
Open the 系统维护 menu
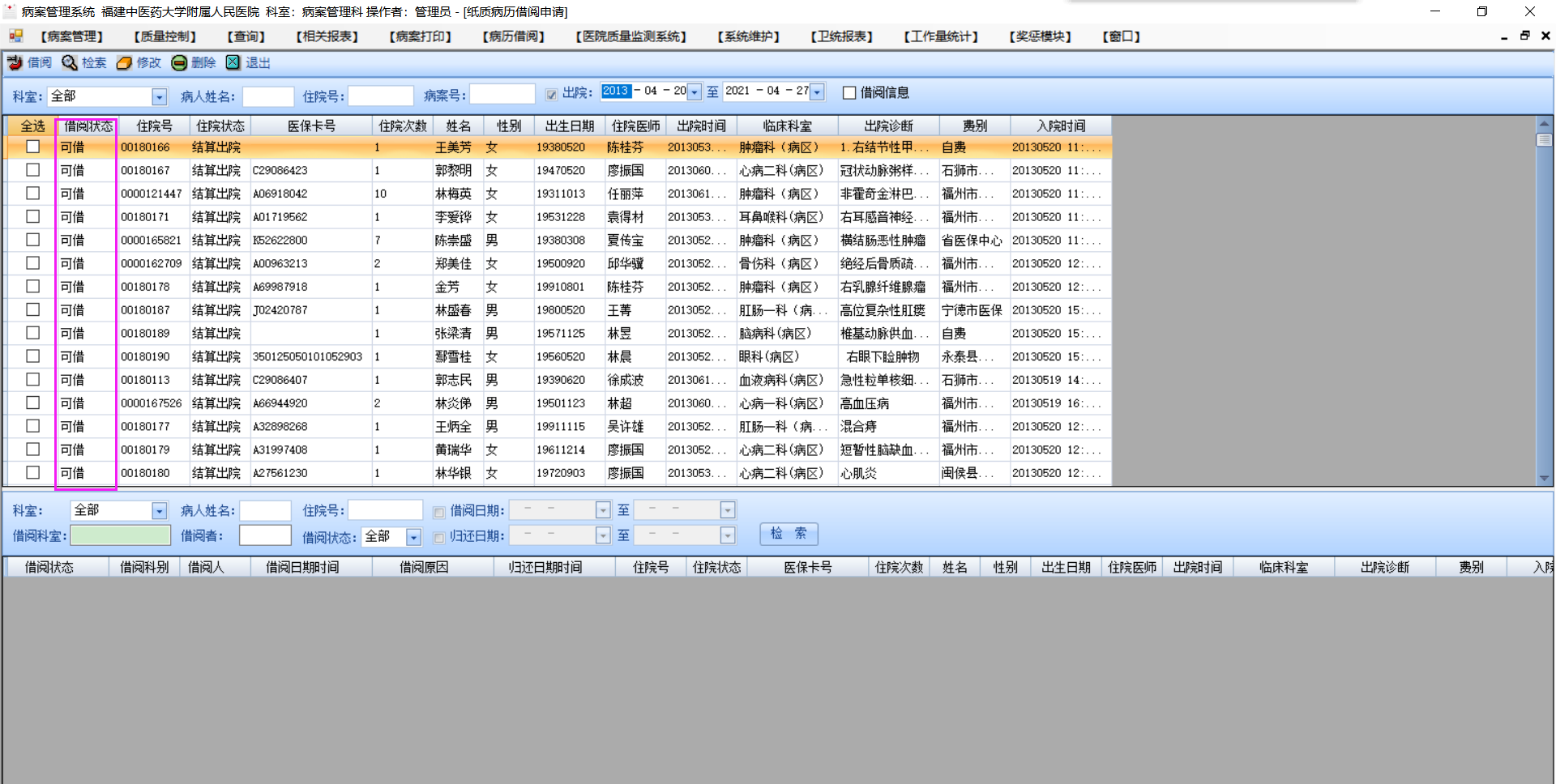749,36
